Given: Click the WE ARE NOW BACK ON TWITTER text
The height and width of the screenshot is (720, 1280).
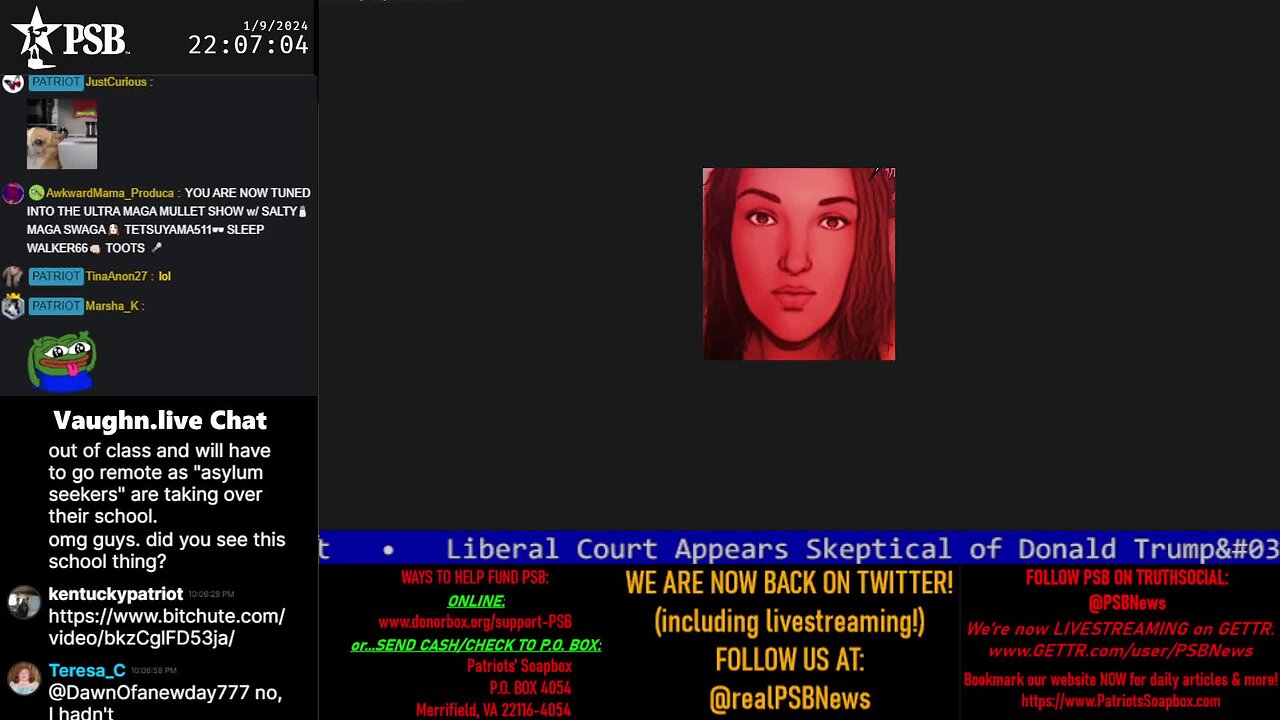Looking at the screenshot, I should 789,582.
